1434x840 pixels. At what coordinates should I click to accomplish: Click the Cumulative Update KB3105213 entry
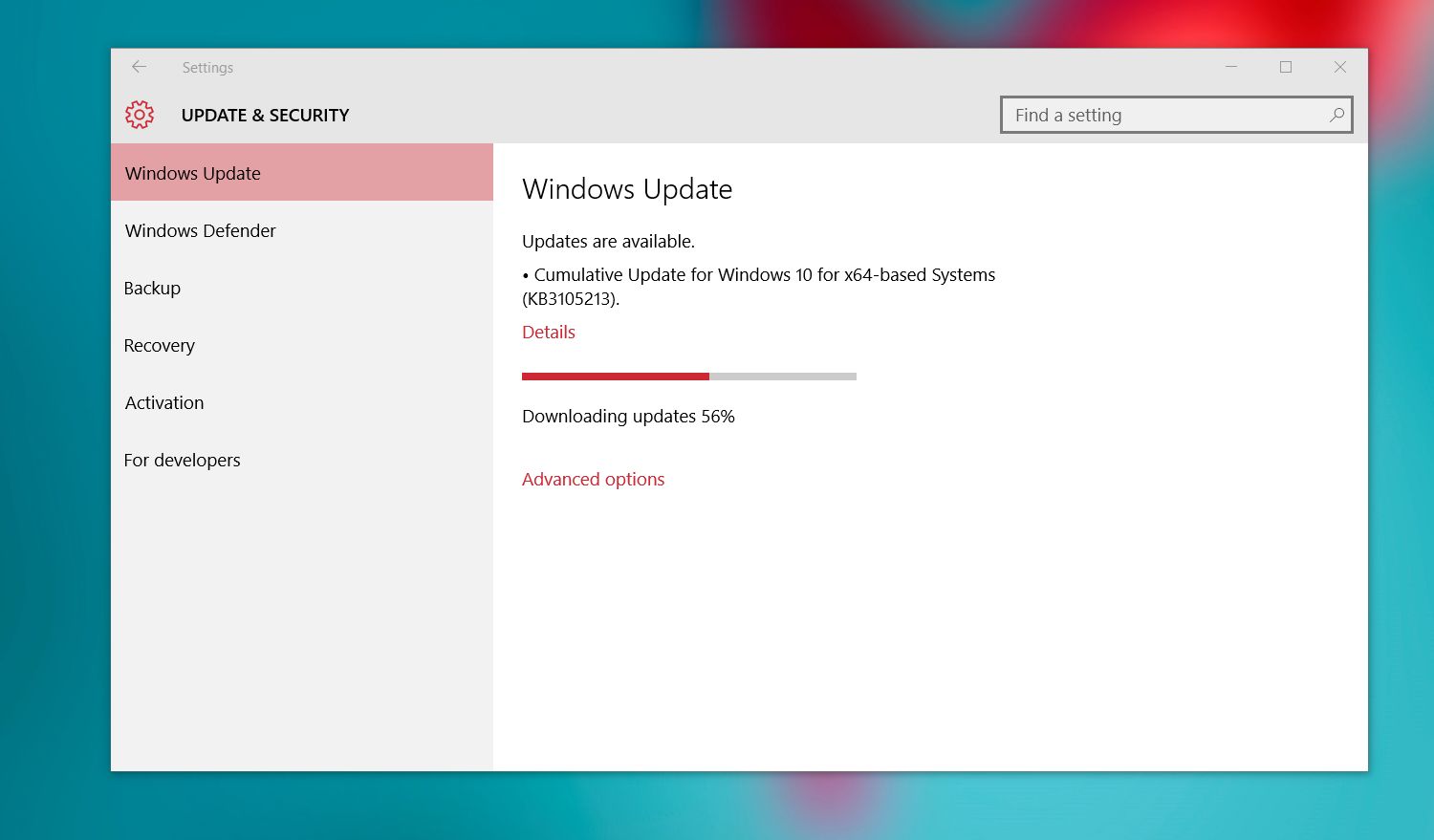click(x=759, y=287)
